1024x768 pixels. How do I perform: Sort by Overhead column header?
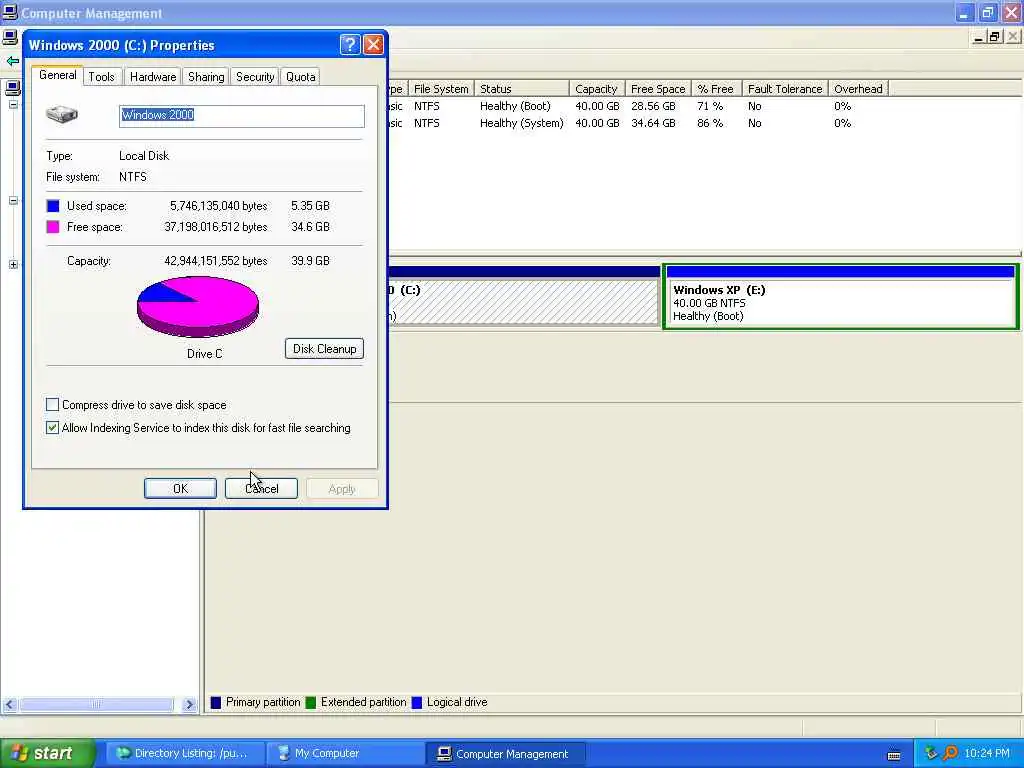(x=858, y=89)
